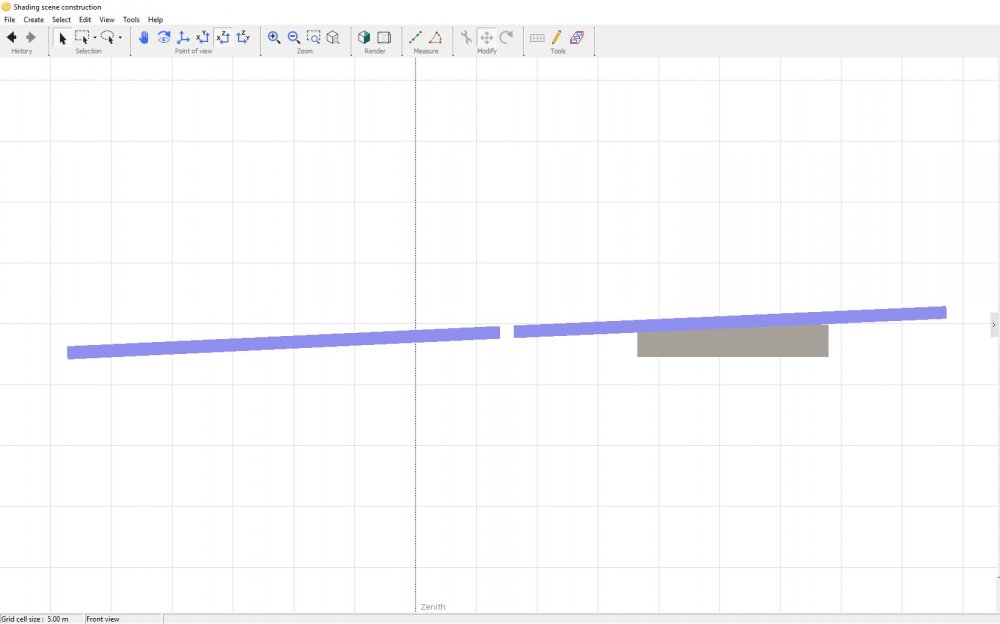This screenshot has width=1000, height=624.
Task: Click the zoom out magnifier
Action: click(x=294, y=38)
